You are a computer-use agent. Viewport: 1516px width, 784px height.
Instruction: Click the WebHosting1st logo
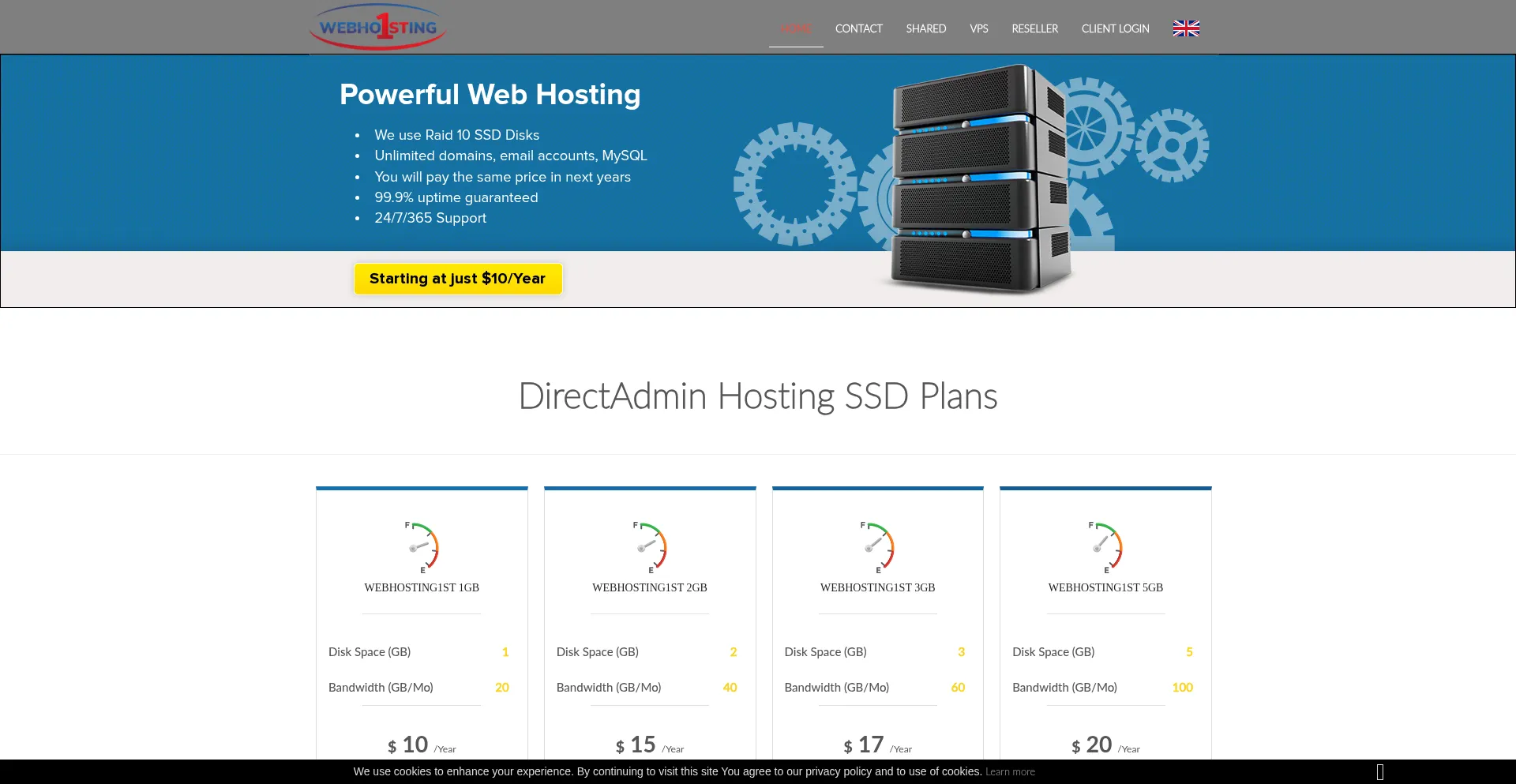click(x=377, y=27)
